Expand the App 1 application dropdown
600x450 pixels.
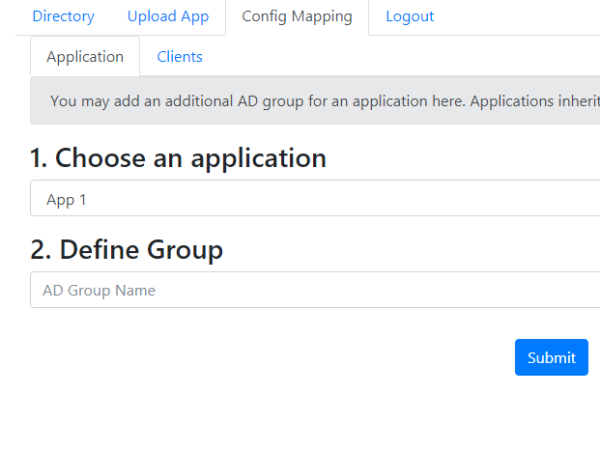pos(315,198)
